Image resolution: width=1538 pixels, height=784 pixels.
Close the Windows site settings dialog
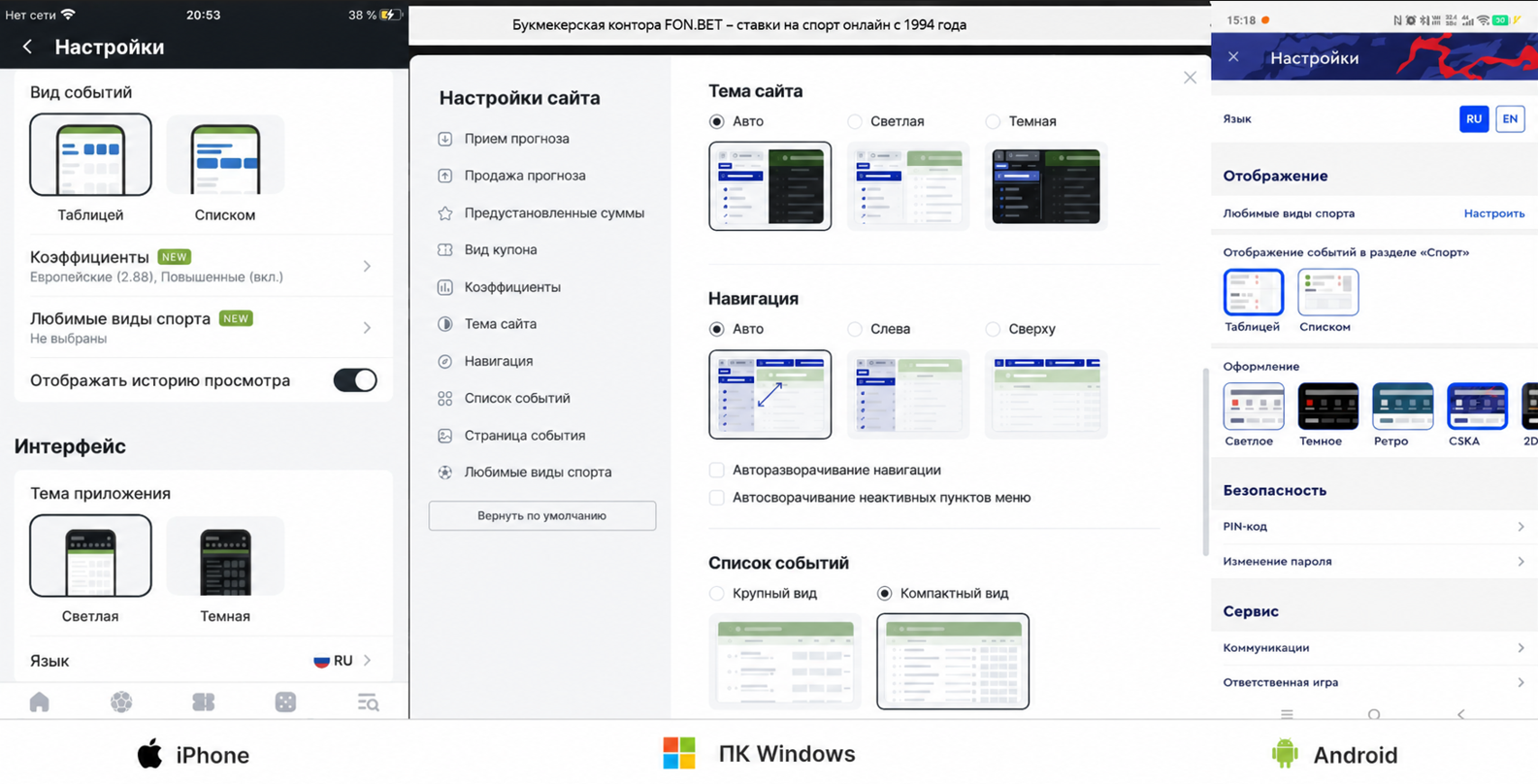(x=1190, y=78)
